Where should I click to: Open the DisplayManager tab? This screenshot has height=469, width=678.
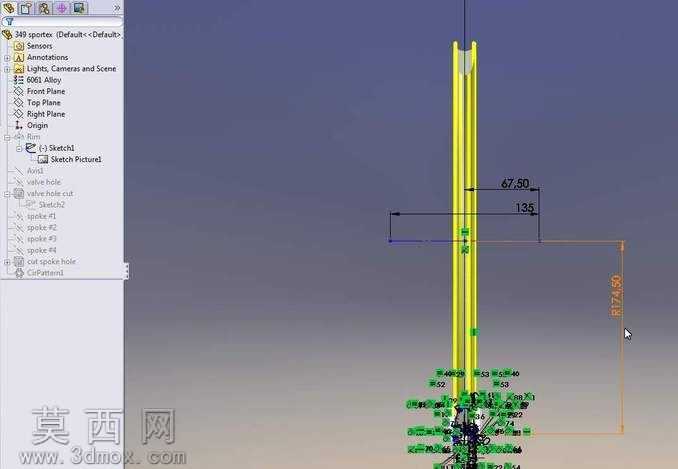coord(79,8)
